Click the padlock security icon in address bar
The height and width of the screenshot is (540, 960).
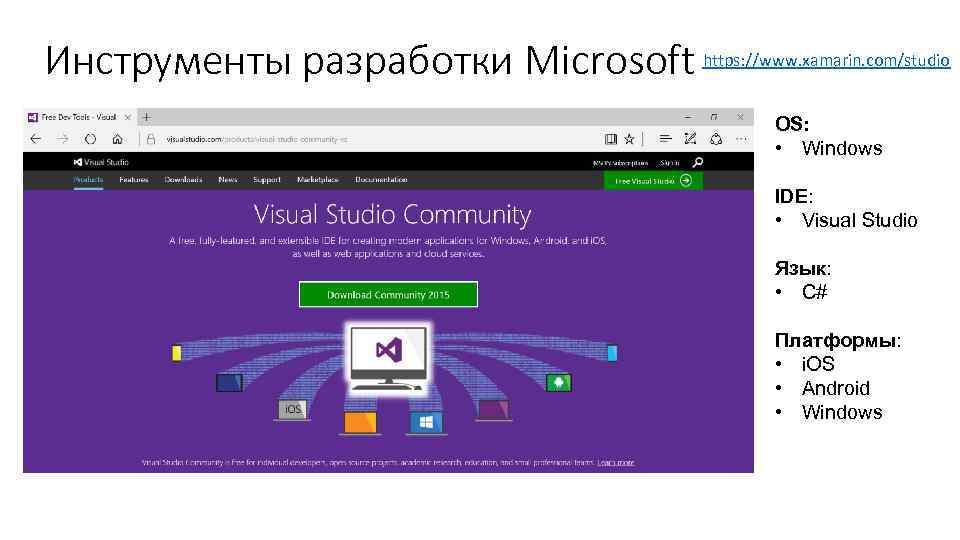151,139
